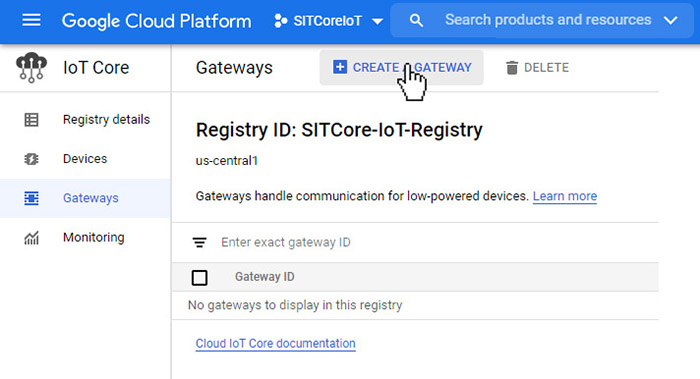Open Cloud IoT Core documentation link
This screenshot has width=700, height=379.
point(275,344)
